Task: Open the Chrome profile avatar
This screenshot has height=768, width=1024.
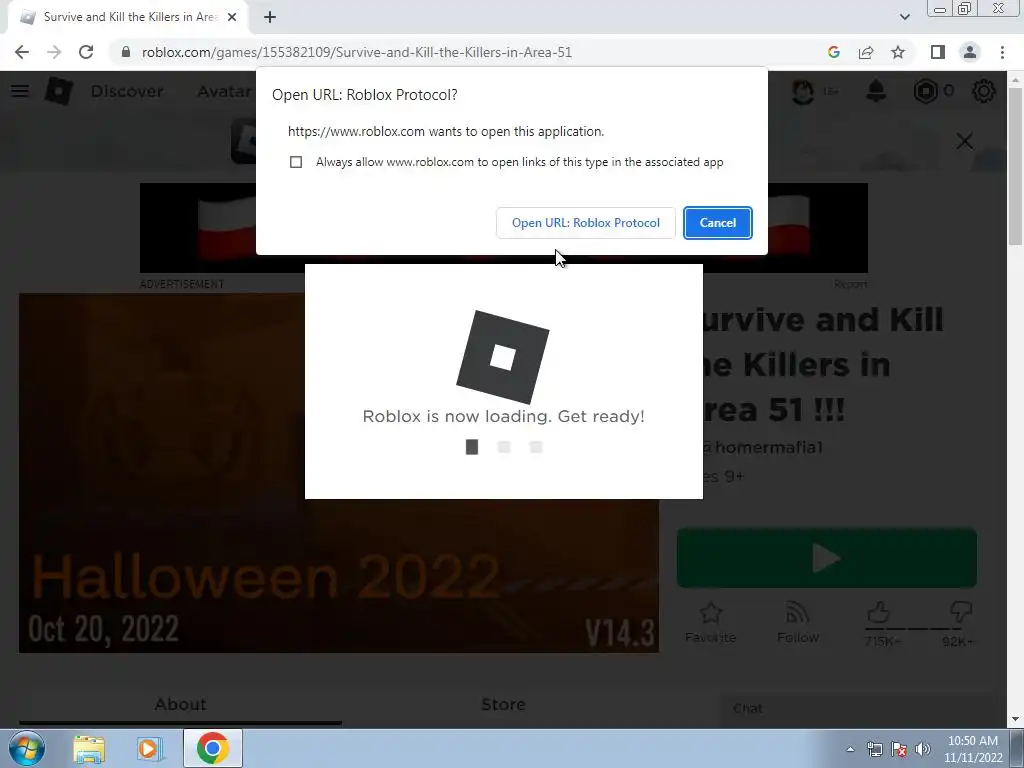Action: 970,52
